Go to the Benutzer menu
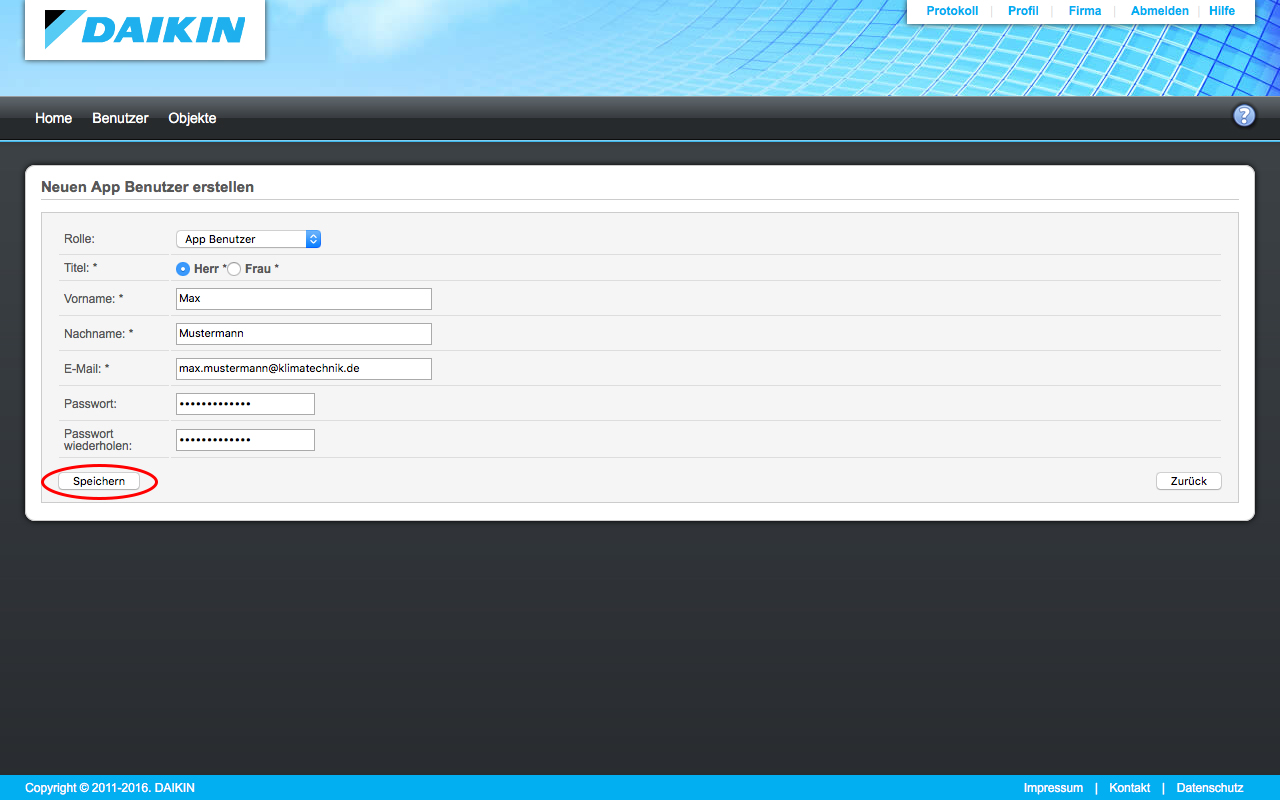Screen dimensions: 1280x800 pos(120,118)
